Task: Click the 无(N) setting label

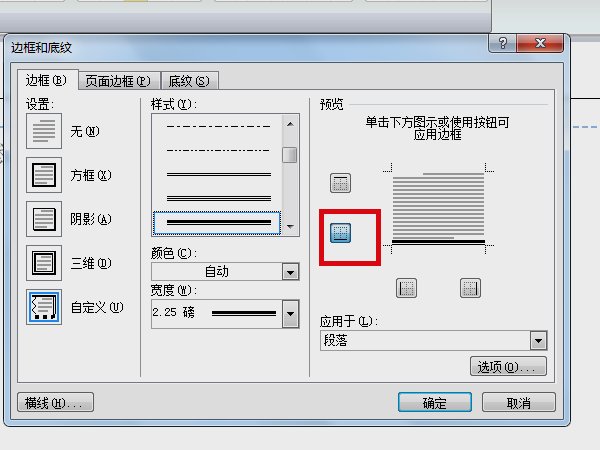Action: [x=85, y=131]
